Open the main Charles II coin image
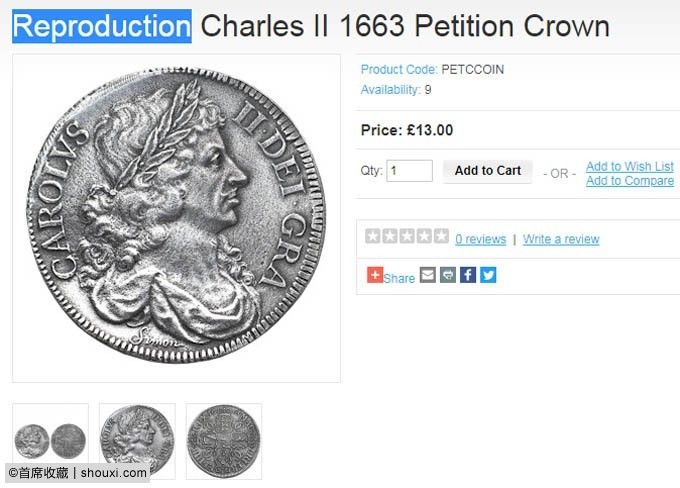Screen dimensions: 680x488 tap(176, 218)
